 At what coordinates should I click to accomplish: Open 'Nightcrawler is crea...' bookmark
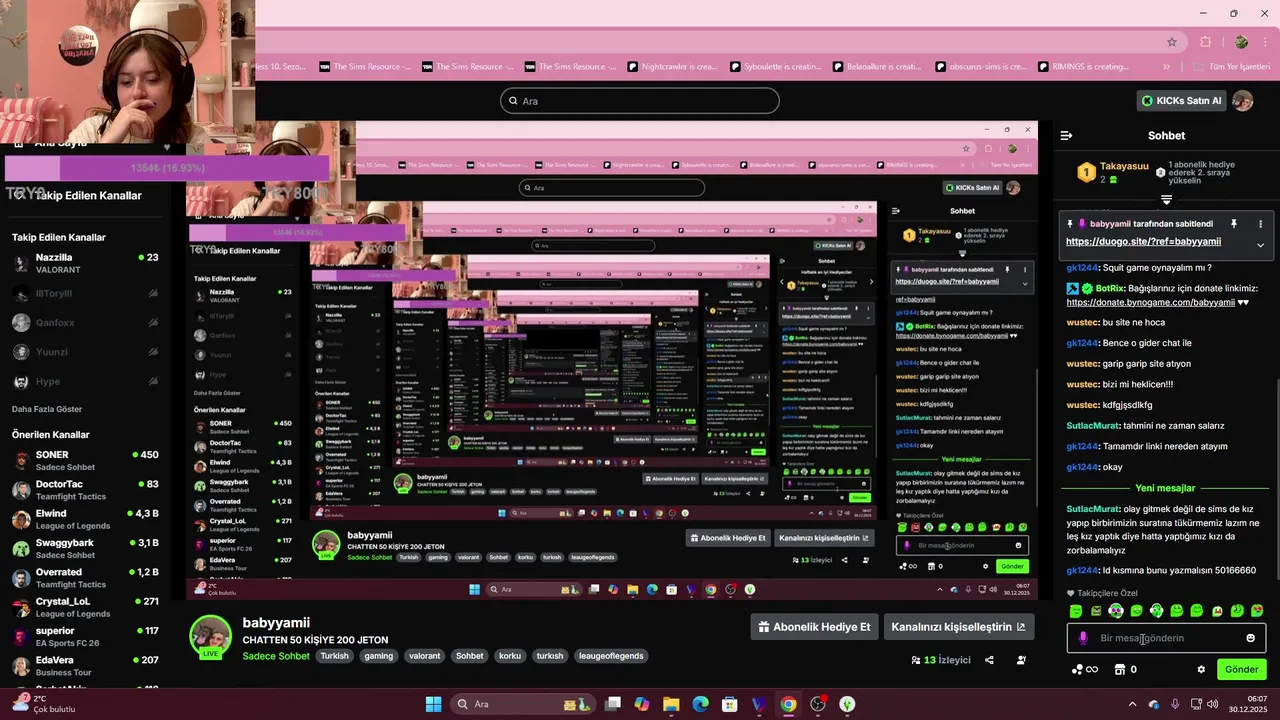(x=672, y=67)
